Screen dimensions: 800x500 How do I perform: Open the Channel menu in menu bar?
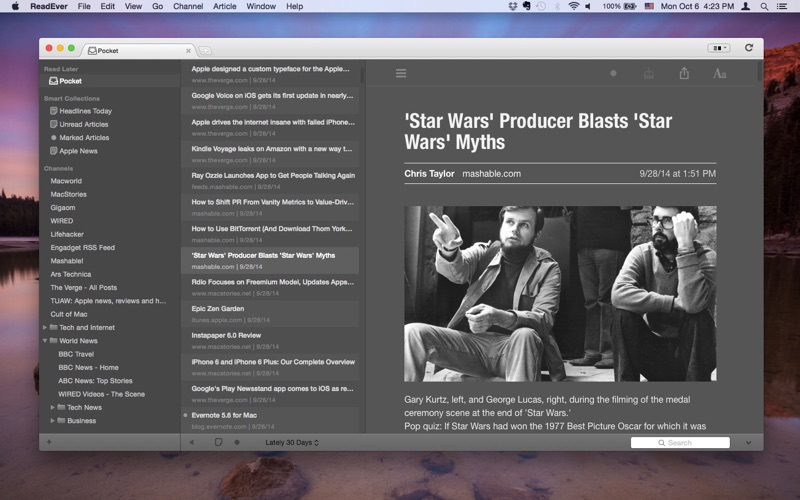pyautogui.click(x=187, y=6)
